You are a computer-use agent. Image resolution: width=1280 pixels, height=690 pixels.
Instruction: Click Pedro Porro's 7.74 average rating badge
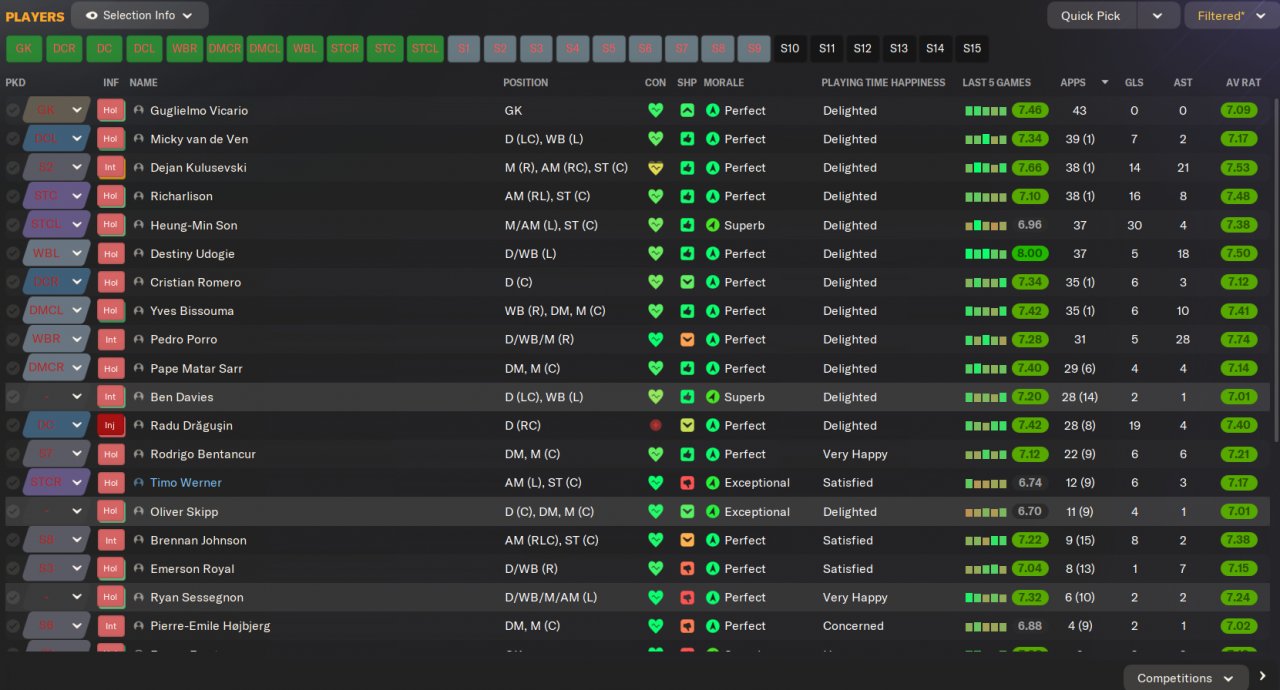coord(1238,340)
